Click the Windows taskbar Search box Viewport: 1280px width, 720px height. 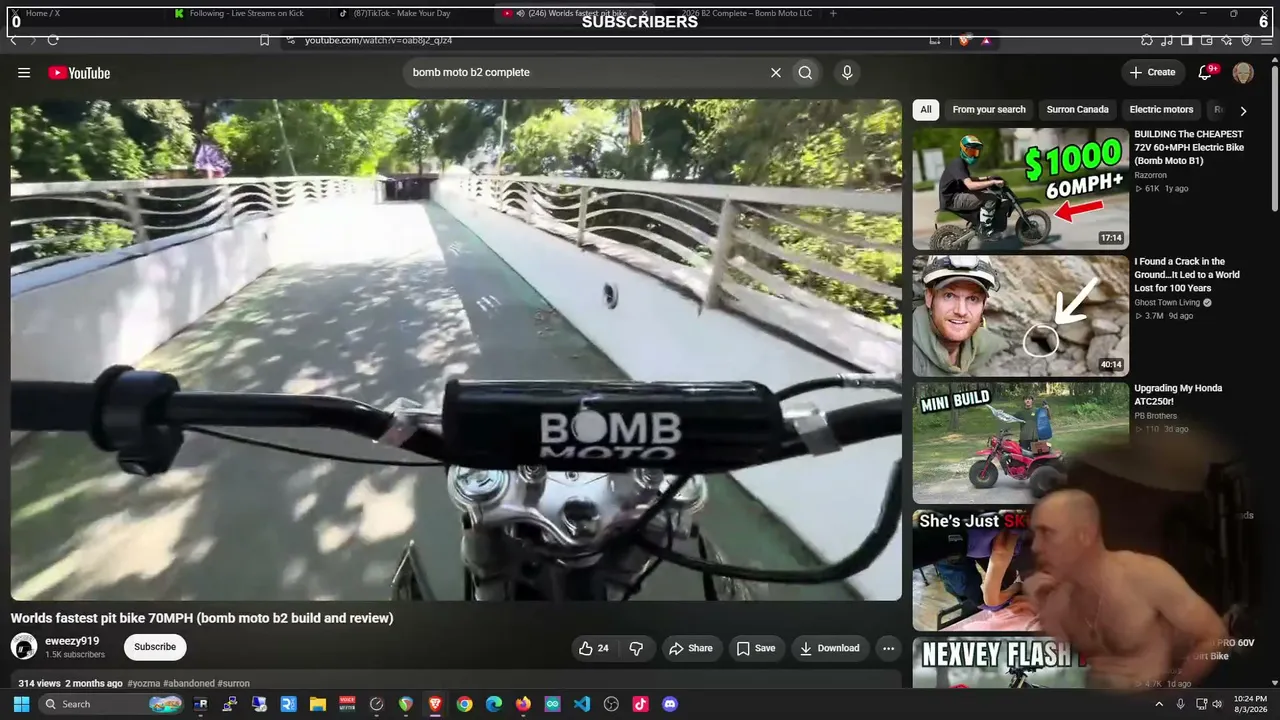coord(112,704)
